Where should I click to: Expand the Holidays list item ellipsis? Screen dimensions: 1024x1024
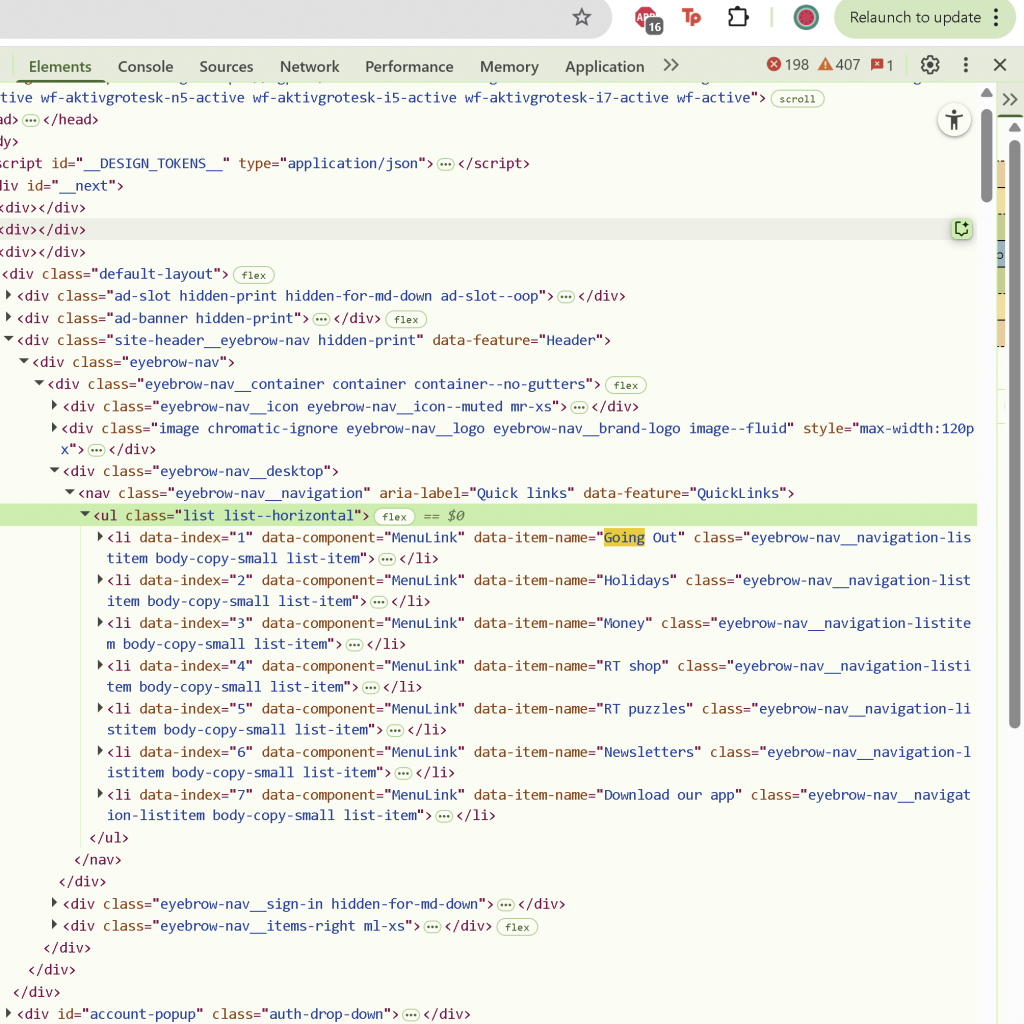pos(378,601)
